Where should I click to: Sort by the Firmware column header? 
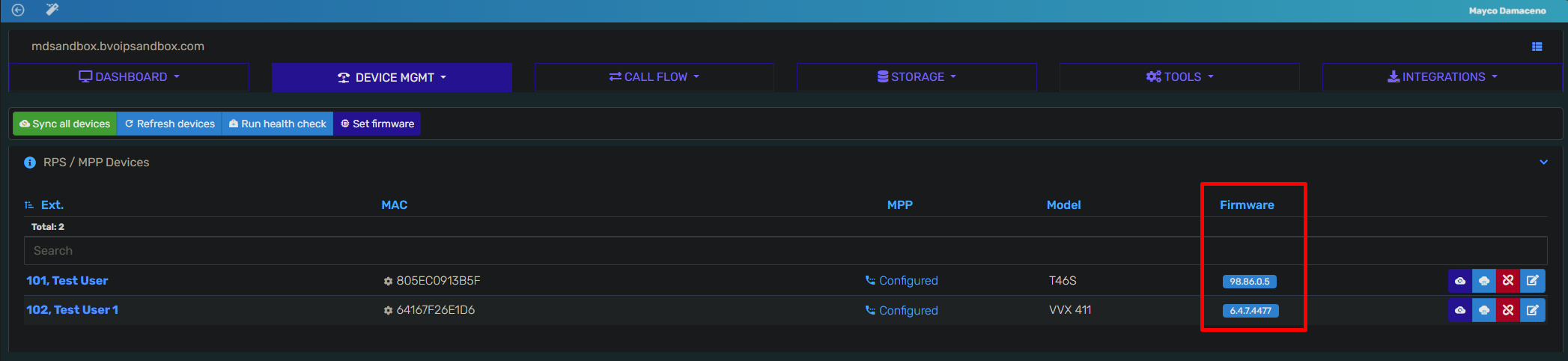pyautogui.click(x=1247, y=205)
